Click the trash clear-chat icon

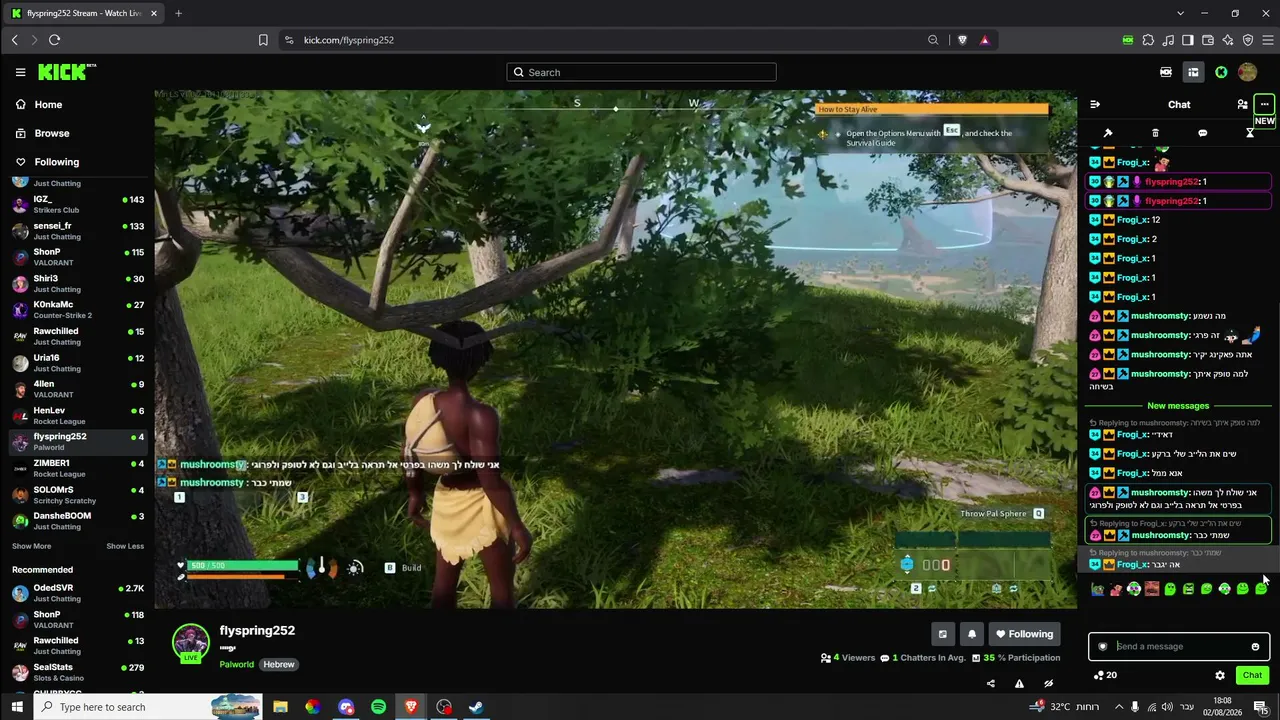[1155, 133]
